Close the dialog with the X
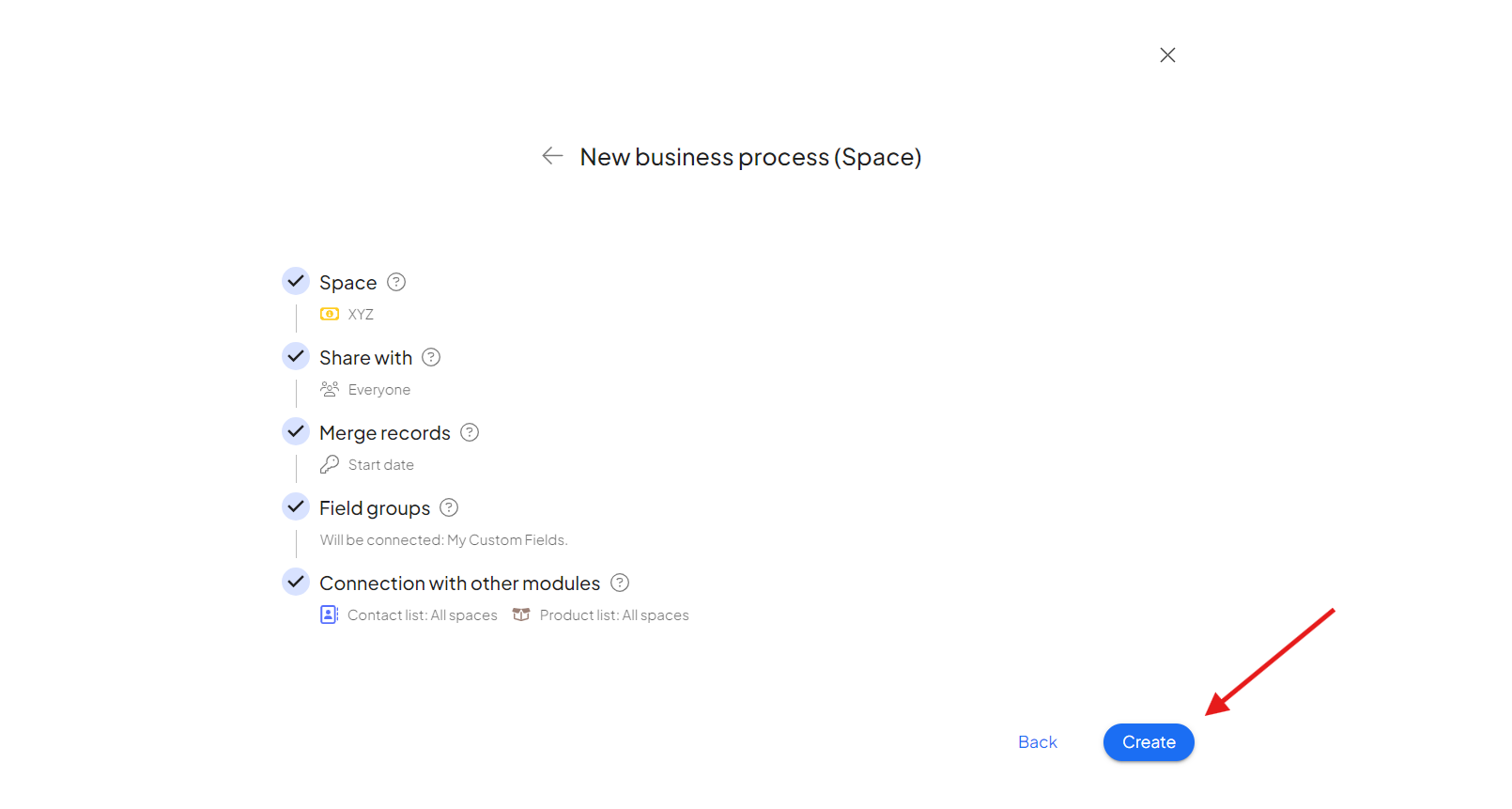1512x809 pixels. 1167,55
